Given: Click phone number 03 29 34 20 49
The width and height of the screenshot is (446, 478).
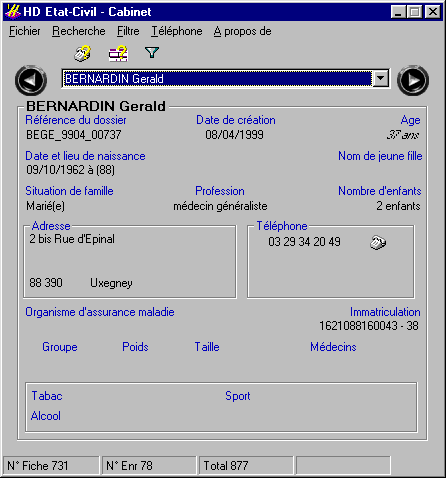Looking at the screenshot, I should pyautogui.click(x=304, y=242).
